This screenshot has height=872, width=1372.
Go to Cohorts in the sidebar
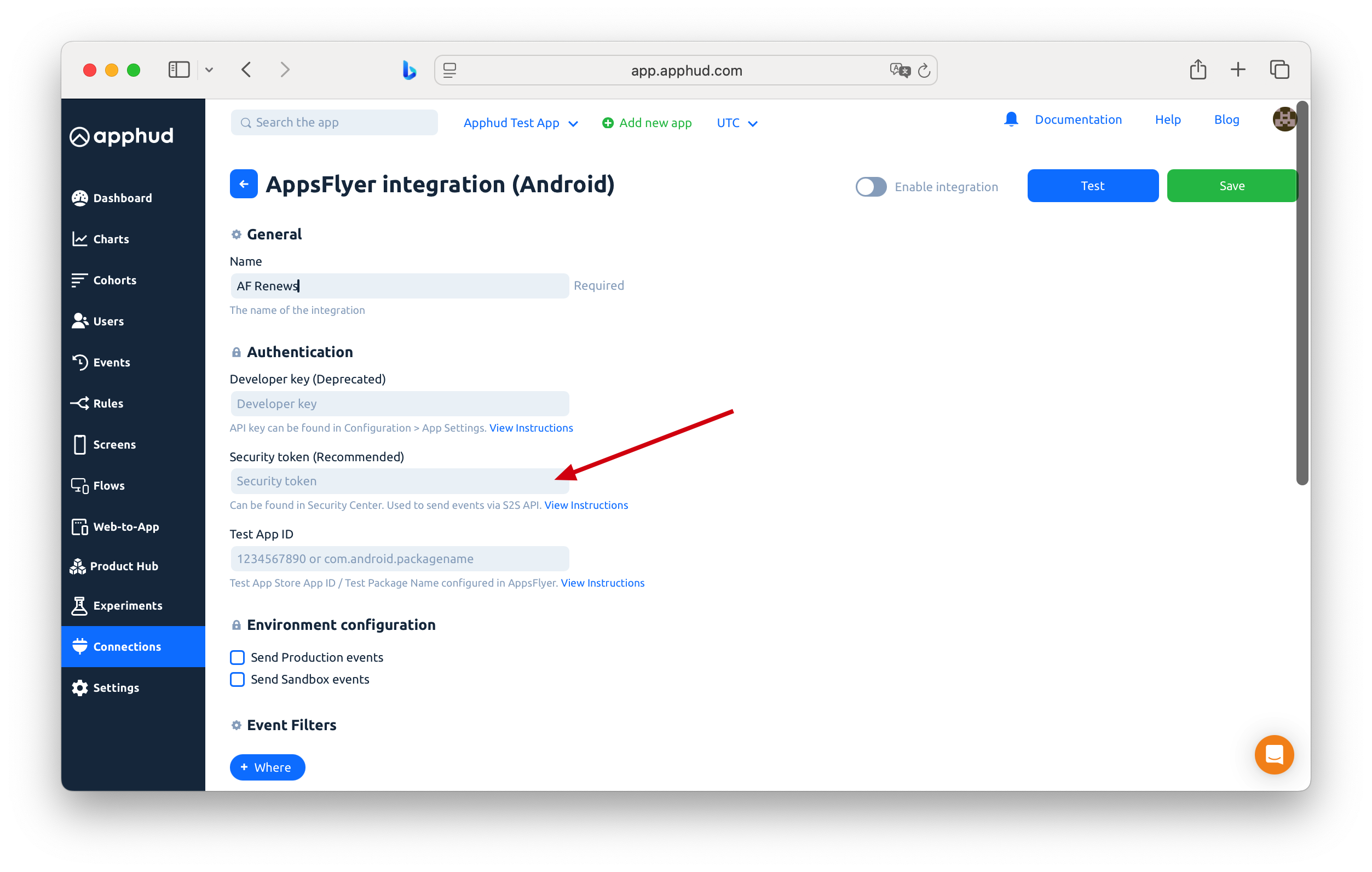pos(104,280)
